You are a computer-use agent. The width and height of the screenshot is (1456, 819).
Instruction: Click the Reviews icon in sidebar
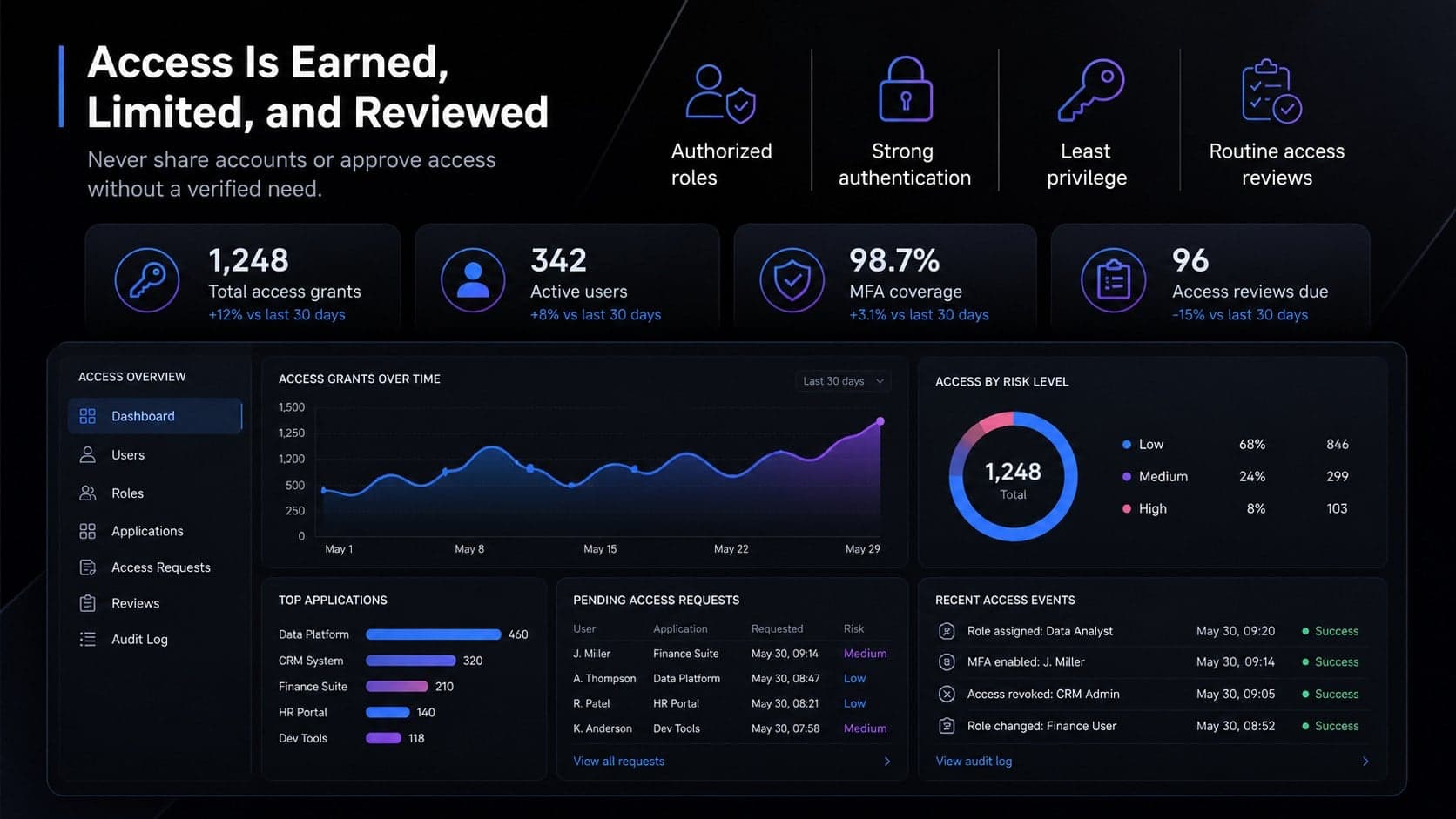[x=87, y=603]
